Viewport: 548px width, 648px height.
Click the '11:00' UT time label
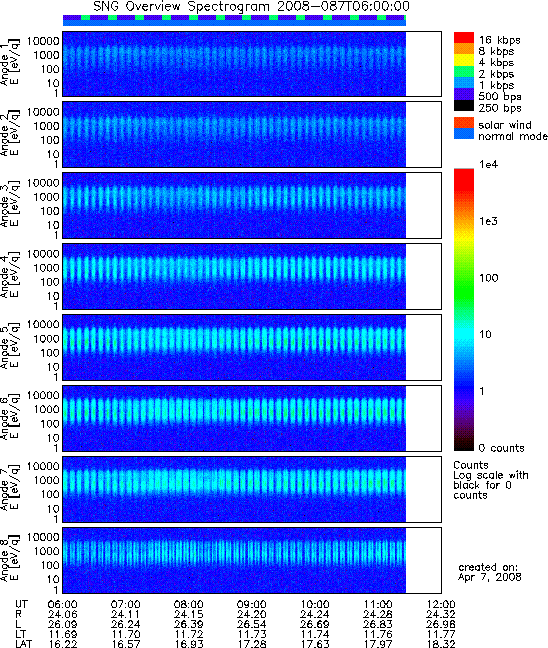(378, 605)
